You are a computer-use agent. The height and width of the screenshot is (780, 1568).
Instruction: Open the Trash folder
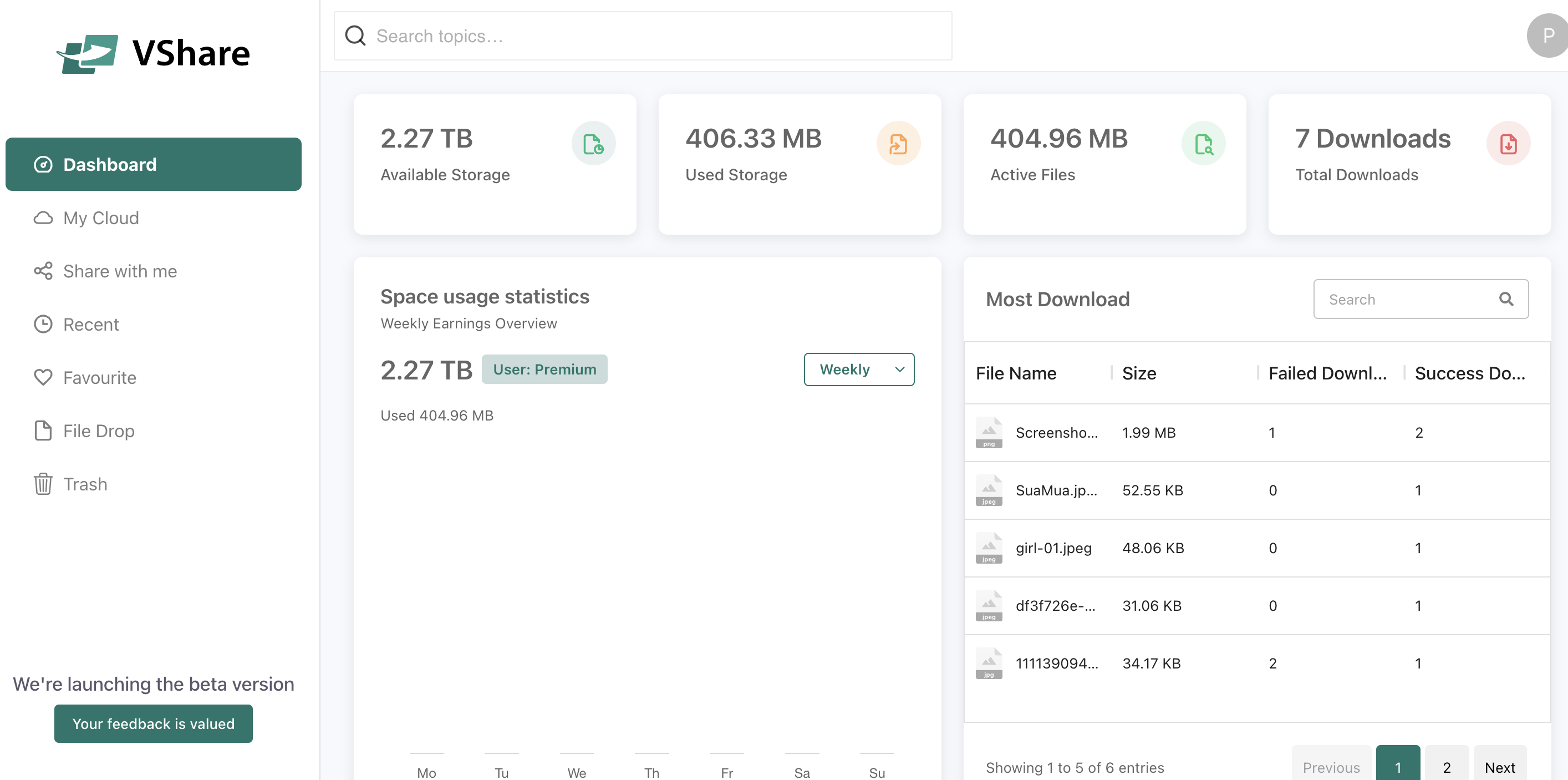85,484
